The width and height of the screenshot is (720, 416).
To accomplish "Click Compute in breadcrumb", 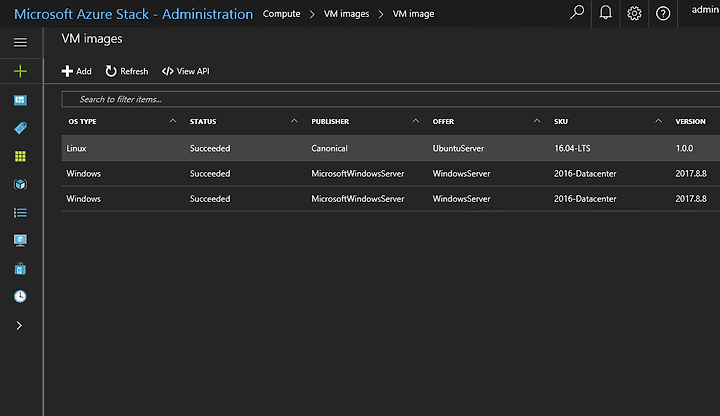I will [x=281, y=14].
